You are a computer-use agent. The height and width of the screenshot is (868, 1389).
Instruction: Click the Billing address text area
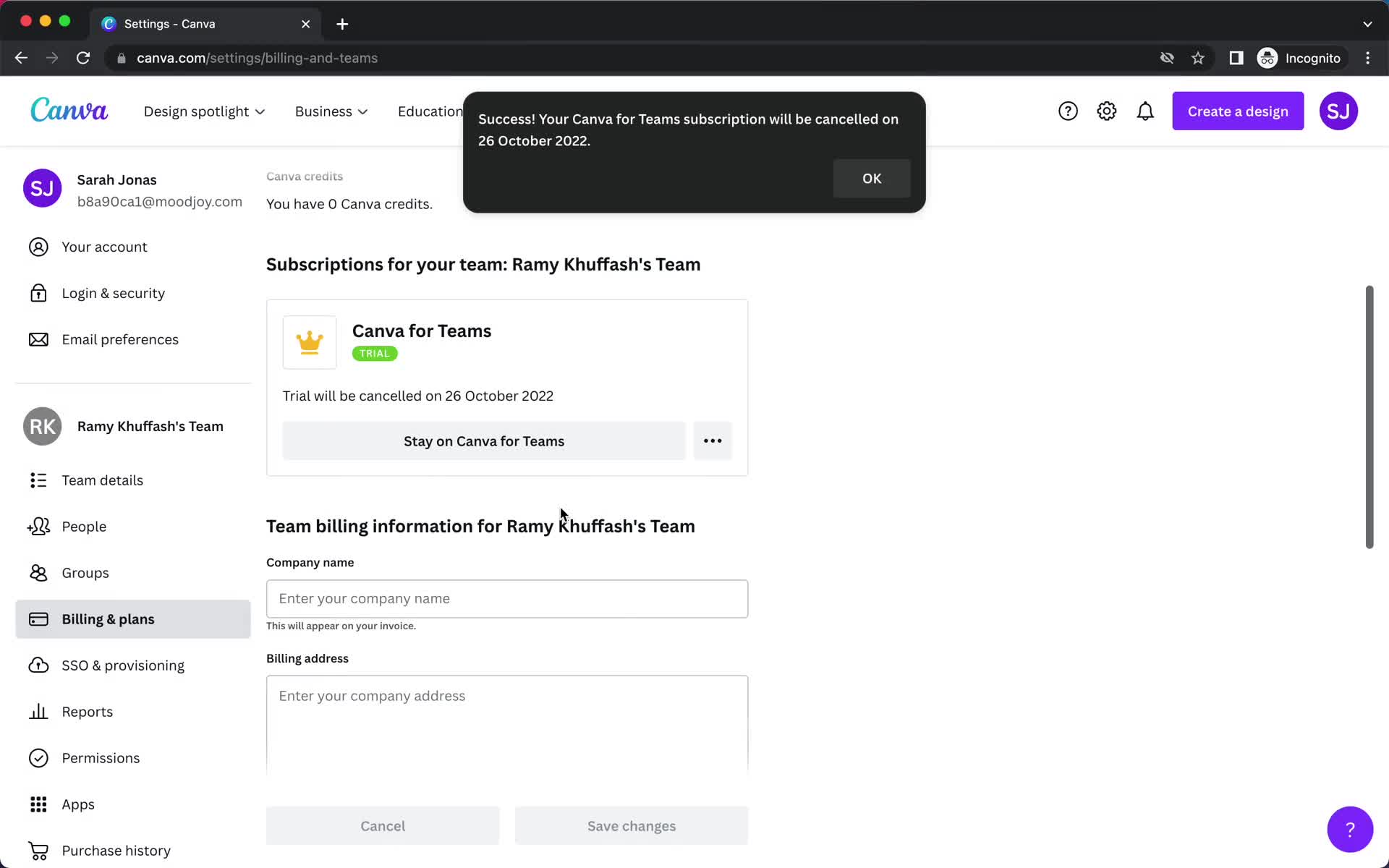pyautogui.click(x=507, y=724)
